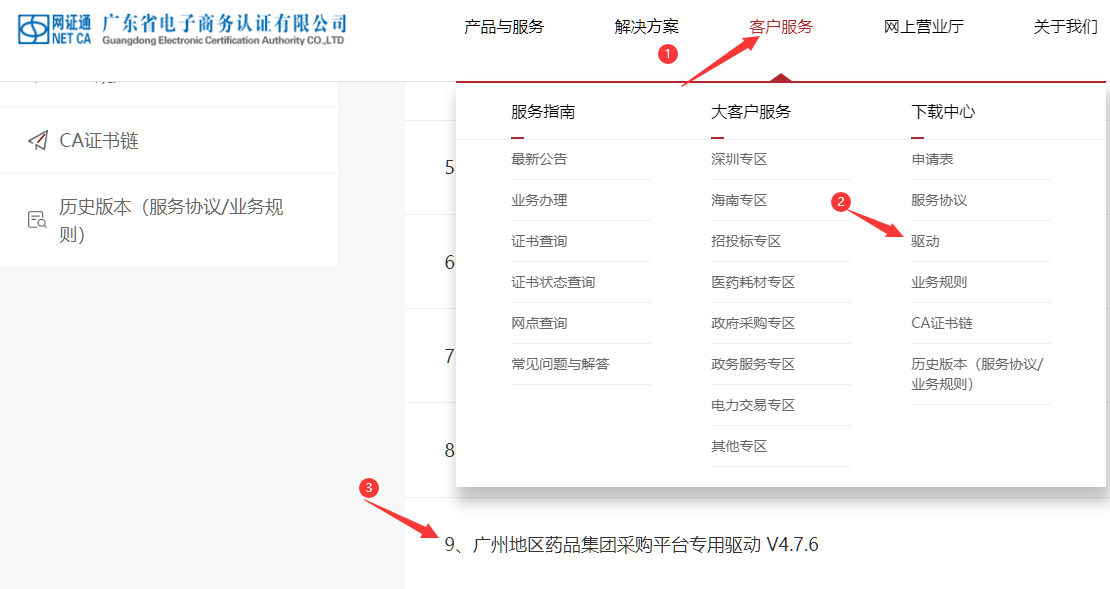Expand the 客户服务 dropdown menu
This screenshot has height=589, width=1110.
pos(781,27)
